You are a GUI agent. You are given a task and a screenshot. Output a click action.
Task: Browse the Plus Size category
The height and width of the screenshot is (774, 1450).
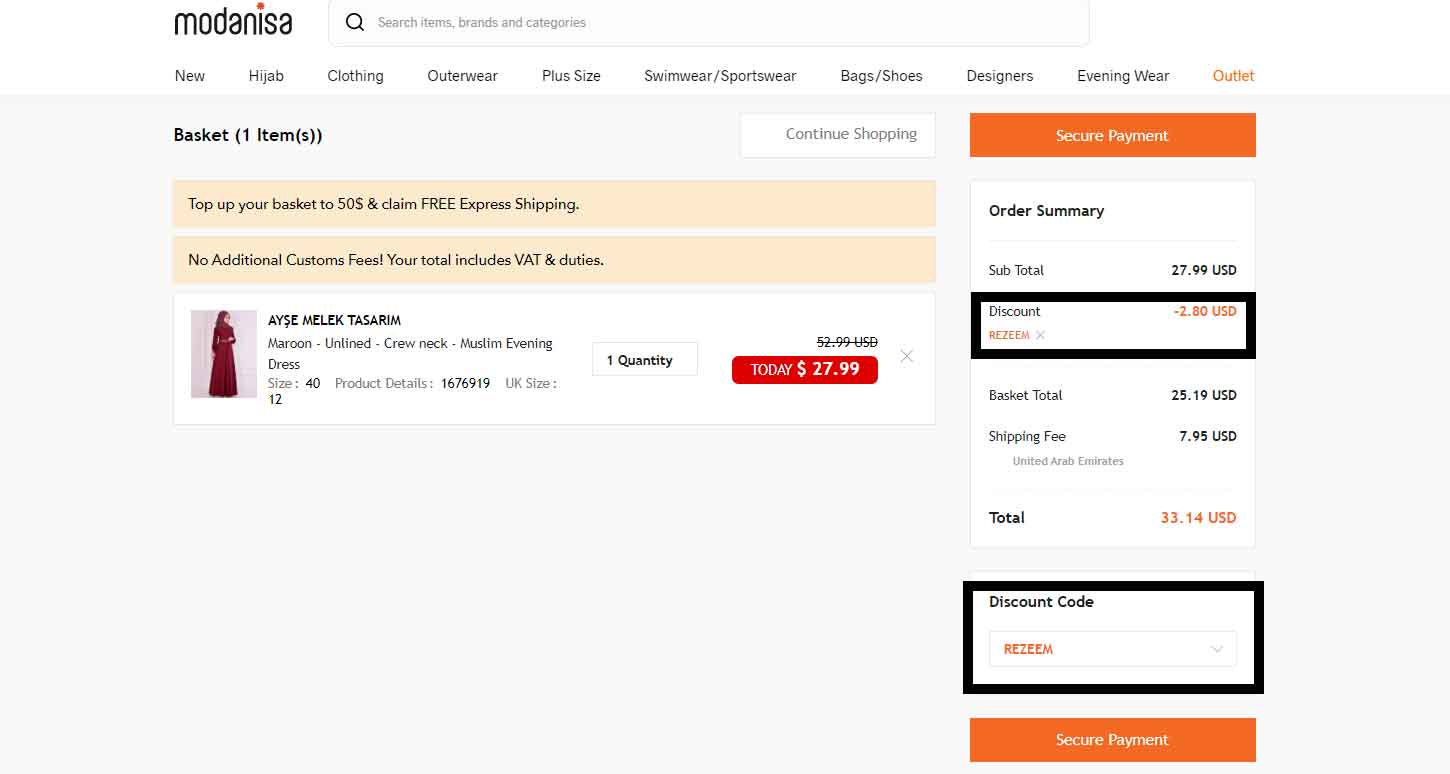coord(570,75)
